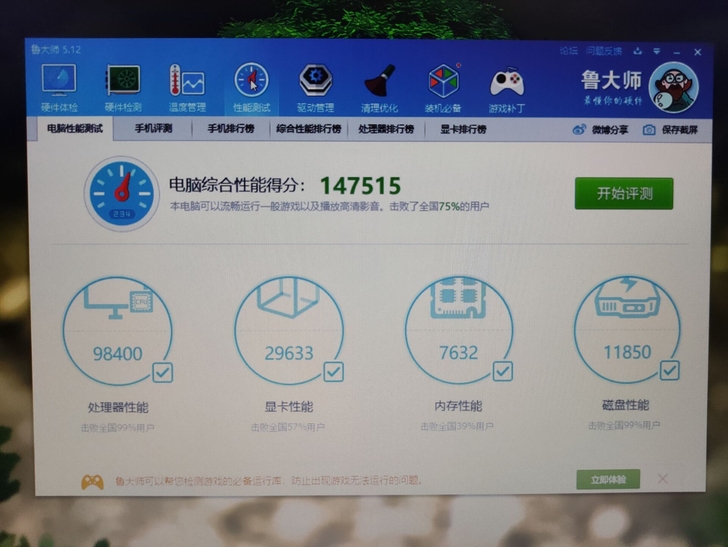Click the 鲁大师 mascot avatar
The image size is (728, 547).
click(674, 87)
